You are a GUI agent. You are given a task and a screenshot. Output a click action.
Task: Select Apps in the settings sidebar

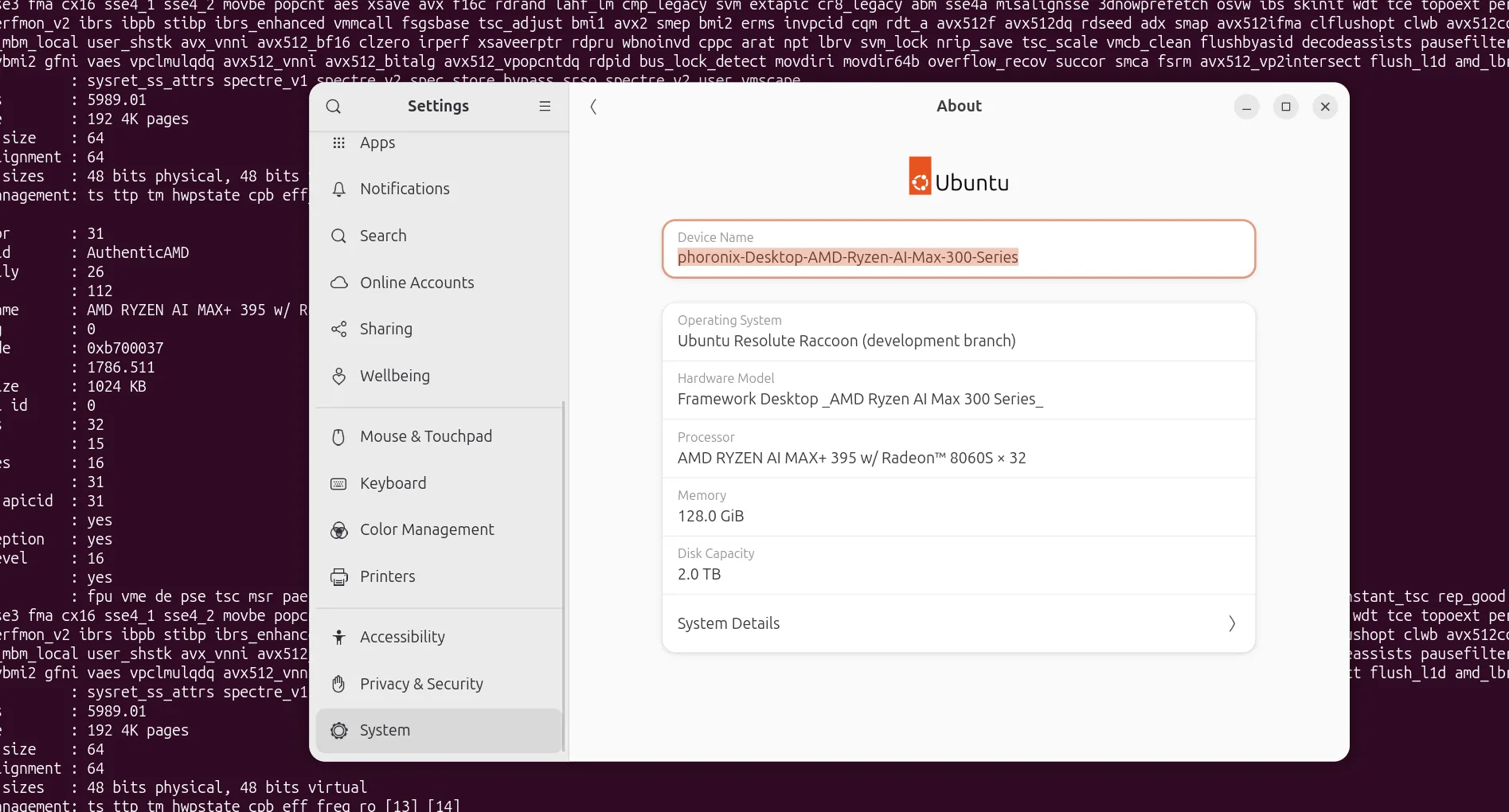[377, 143]
